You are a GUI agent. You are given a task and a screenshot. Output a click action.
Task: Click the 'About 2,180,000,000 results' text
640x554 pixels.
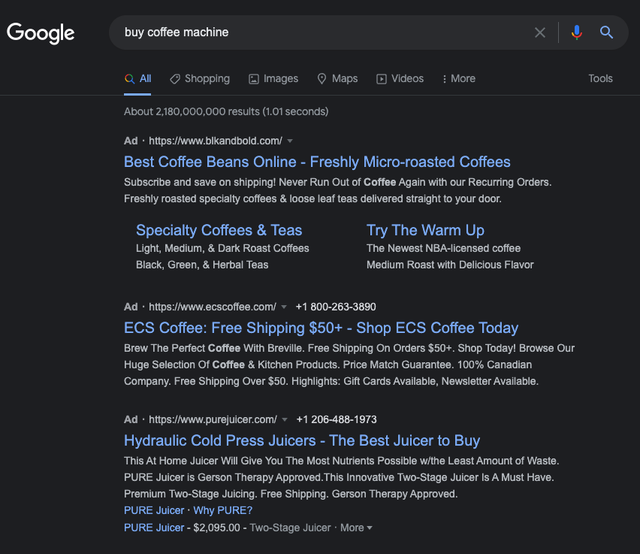coord(226,111)
